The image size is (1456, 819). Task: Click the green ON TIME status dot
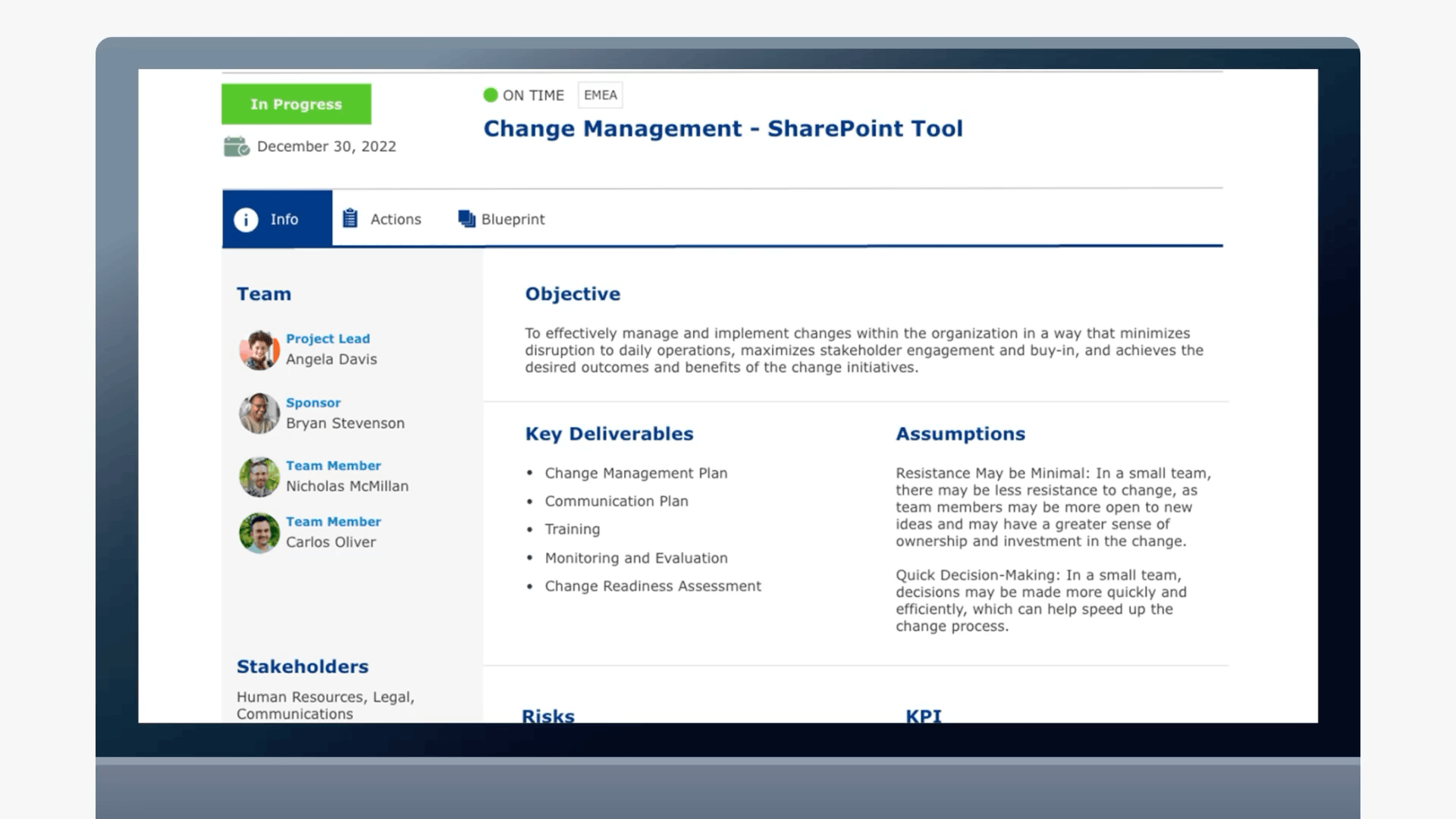(490, 95)
